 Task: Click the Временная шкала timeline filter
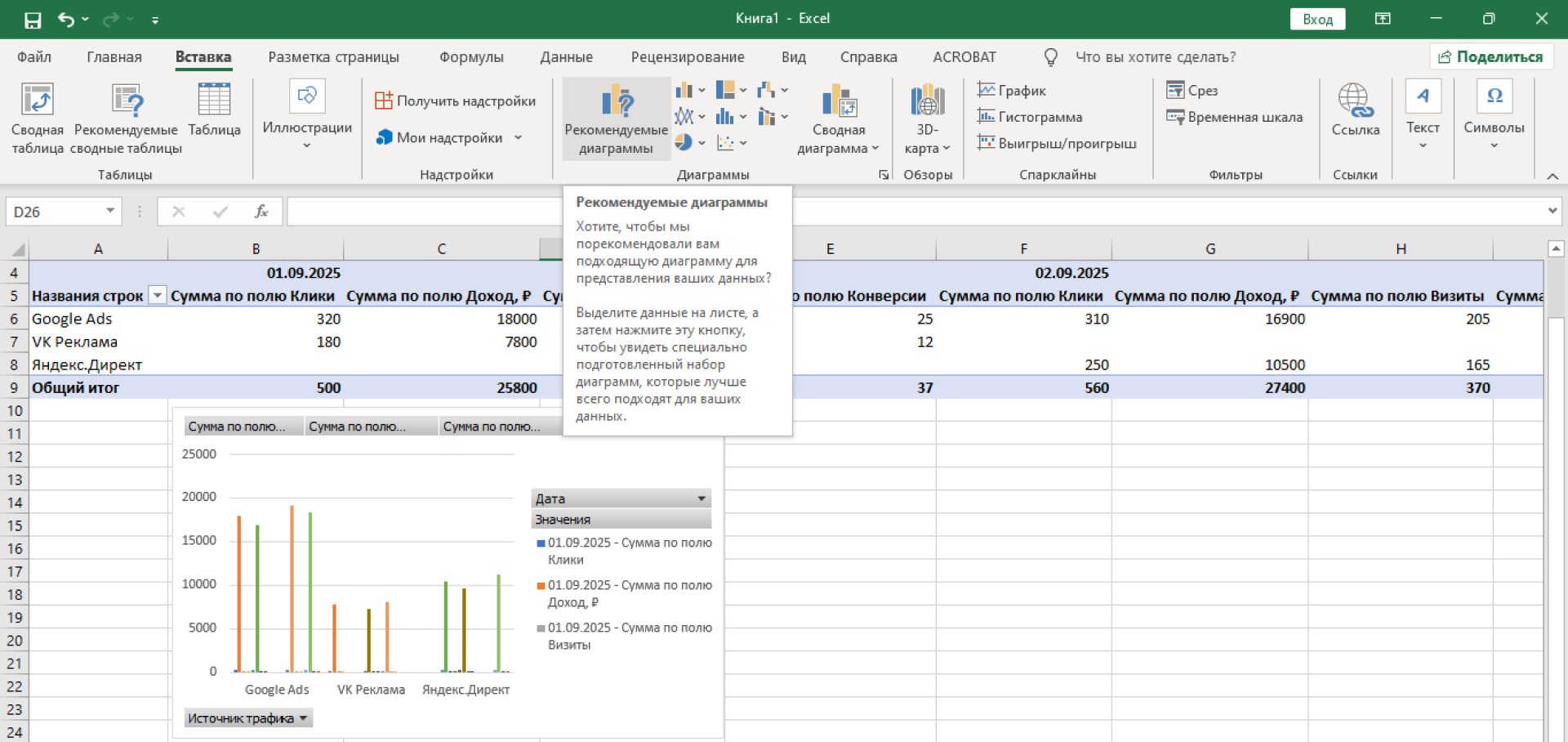coord(1235,117)
